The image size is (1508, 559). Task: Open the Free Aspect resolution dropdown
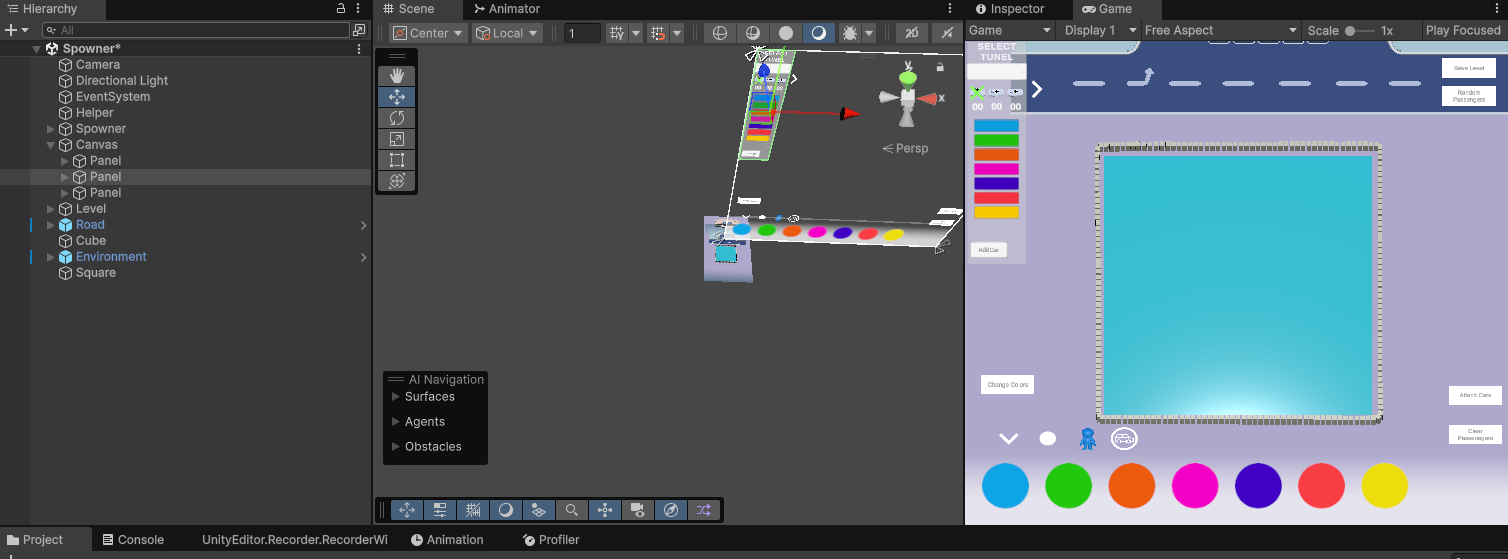1219,30
